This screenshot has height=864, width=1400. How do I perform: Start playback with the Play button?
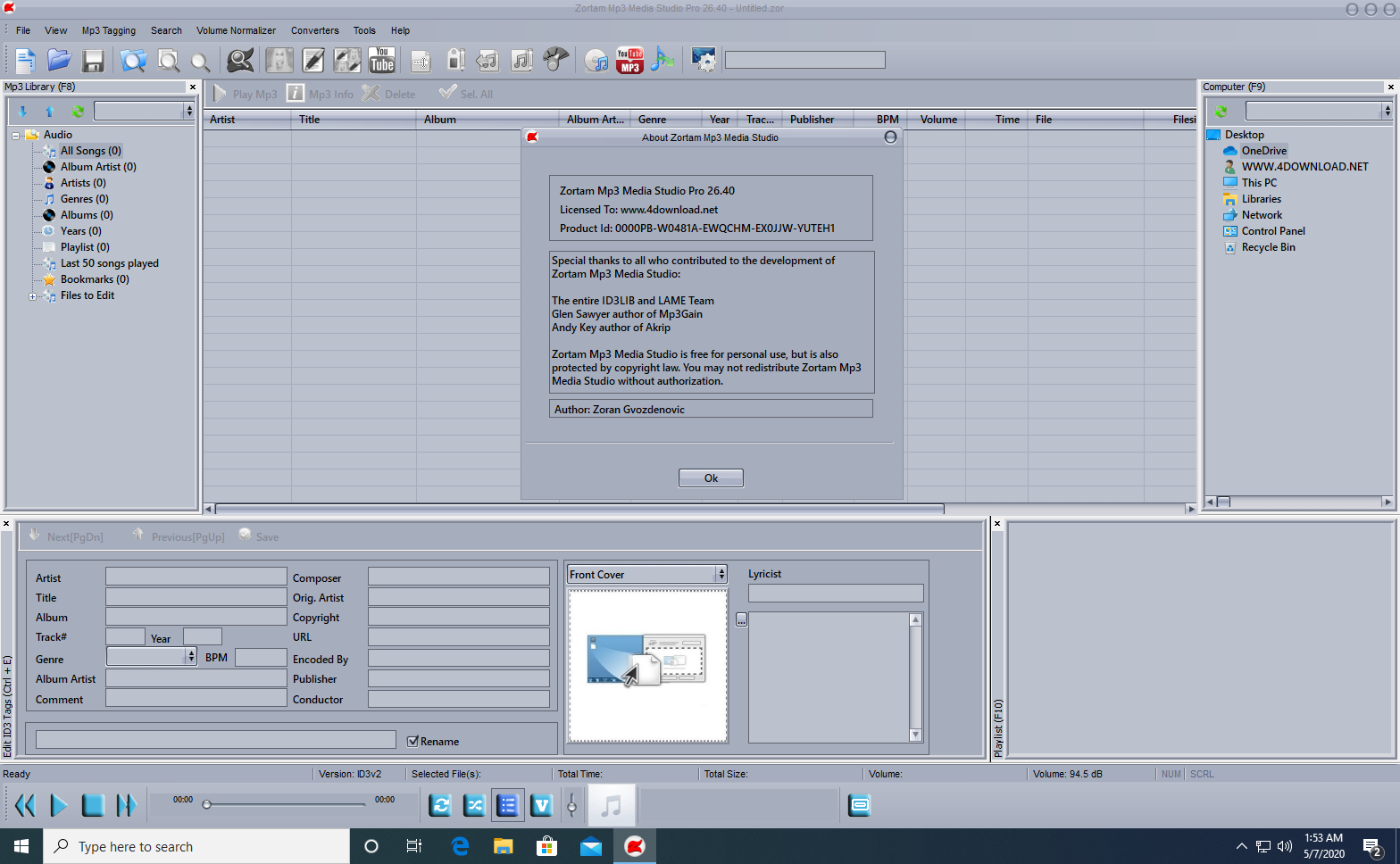click(x=59, y=806)
